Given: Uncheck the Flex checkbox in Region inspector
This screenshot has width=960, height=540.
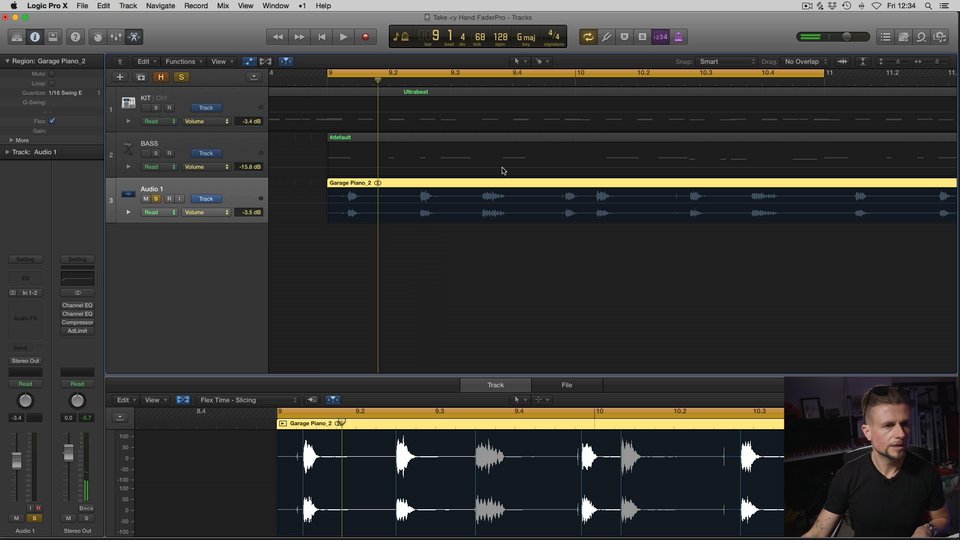Looking at the screenshot, I should click(x=52, y=121).
